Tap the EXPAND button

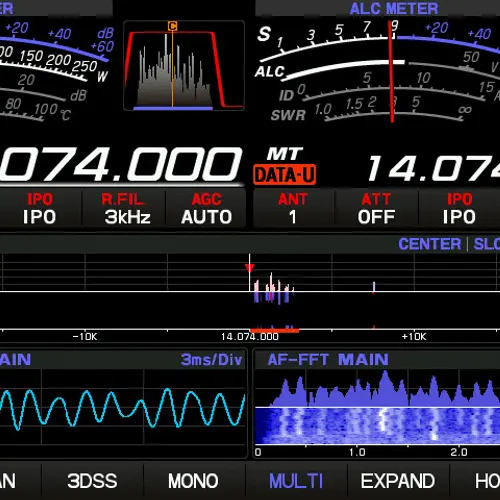(x=398, y=481)
